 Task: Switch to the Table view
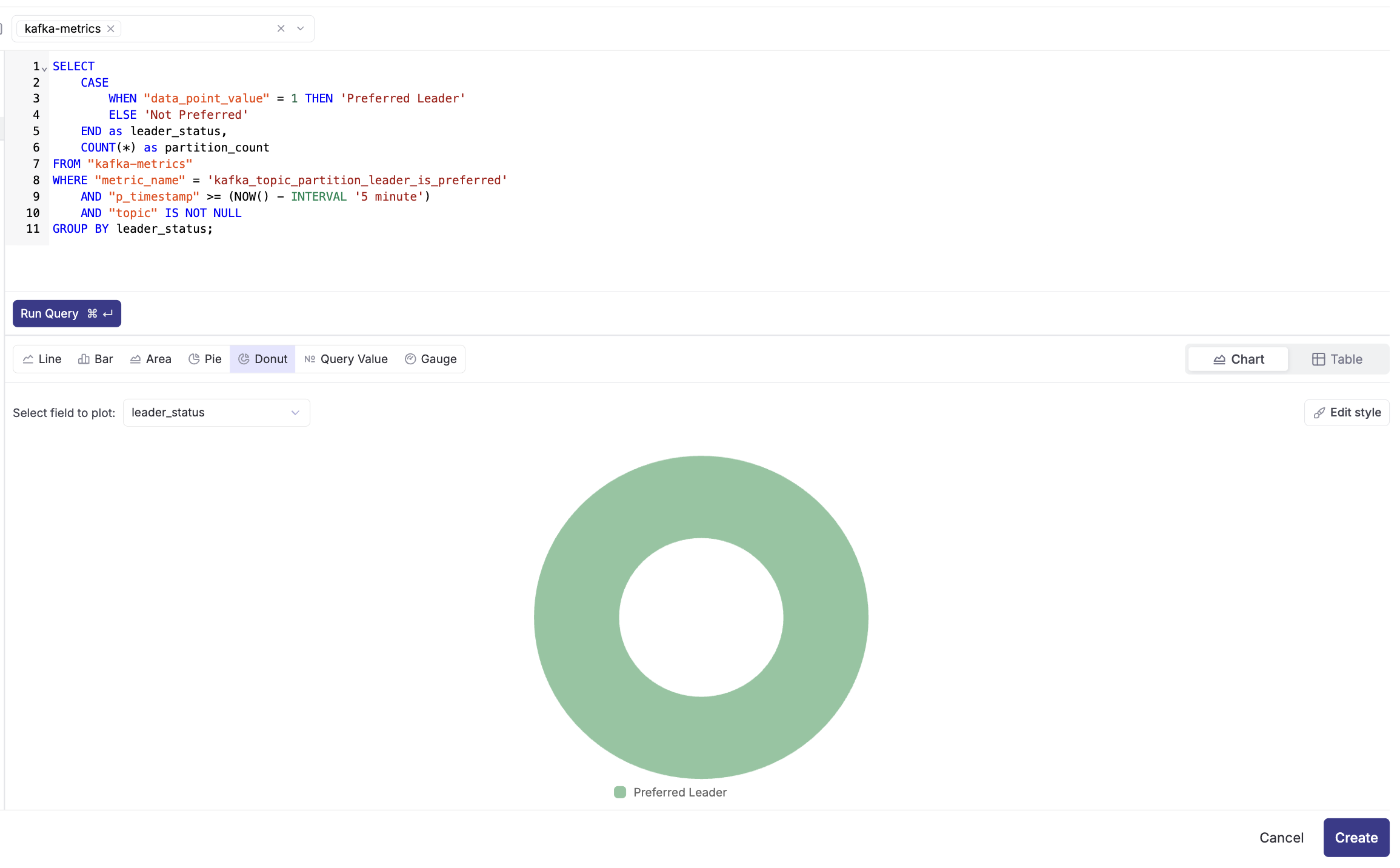point(1337,359)
